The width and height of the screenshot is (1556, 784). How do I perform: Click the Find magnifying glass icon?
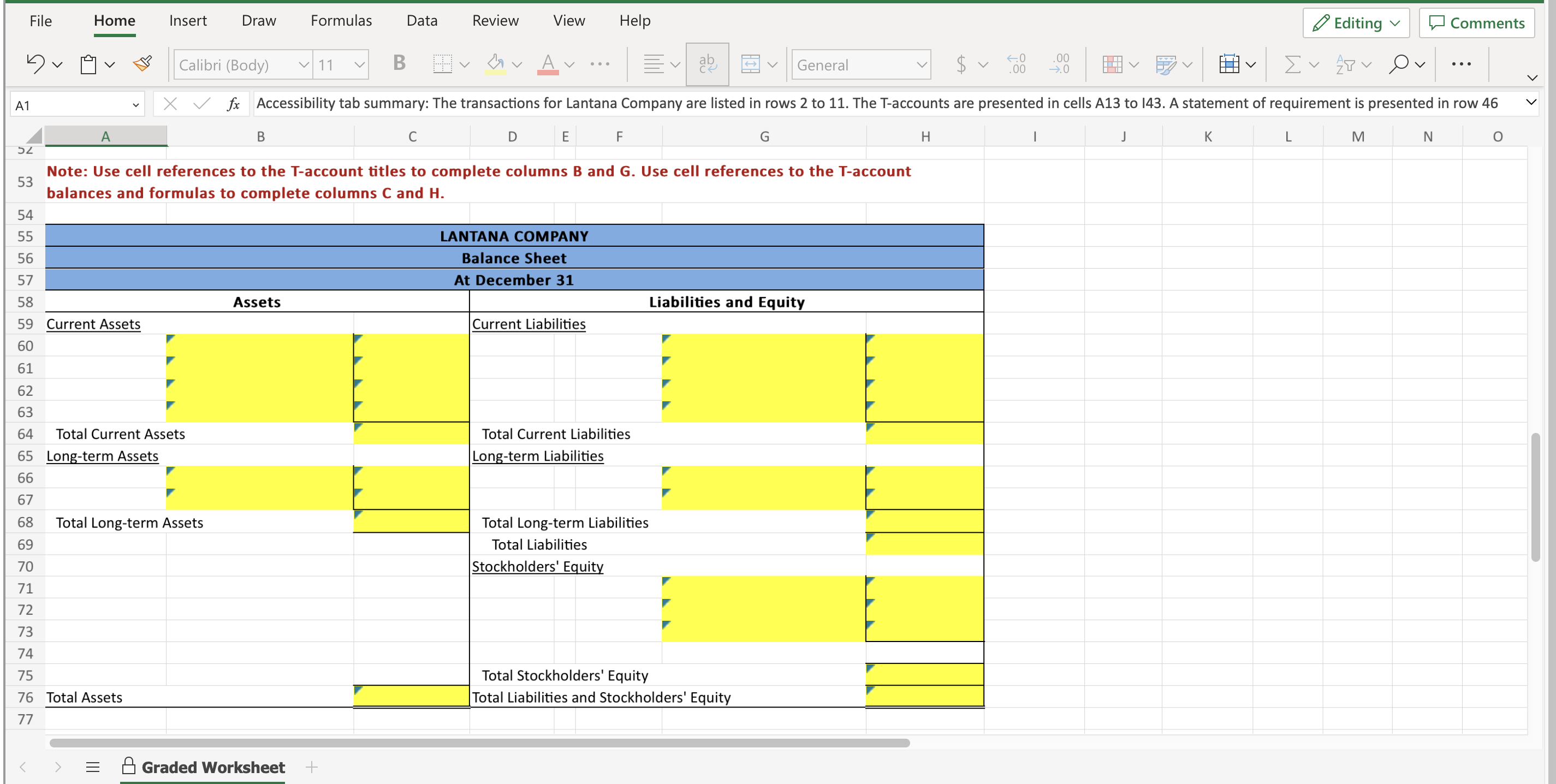tap(1399, 64)
